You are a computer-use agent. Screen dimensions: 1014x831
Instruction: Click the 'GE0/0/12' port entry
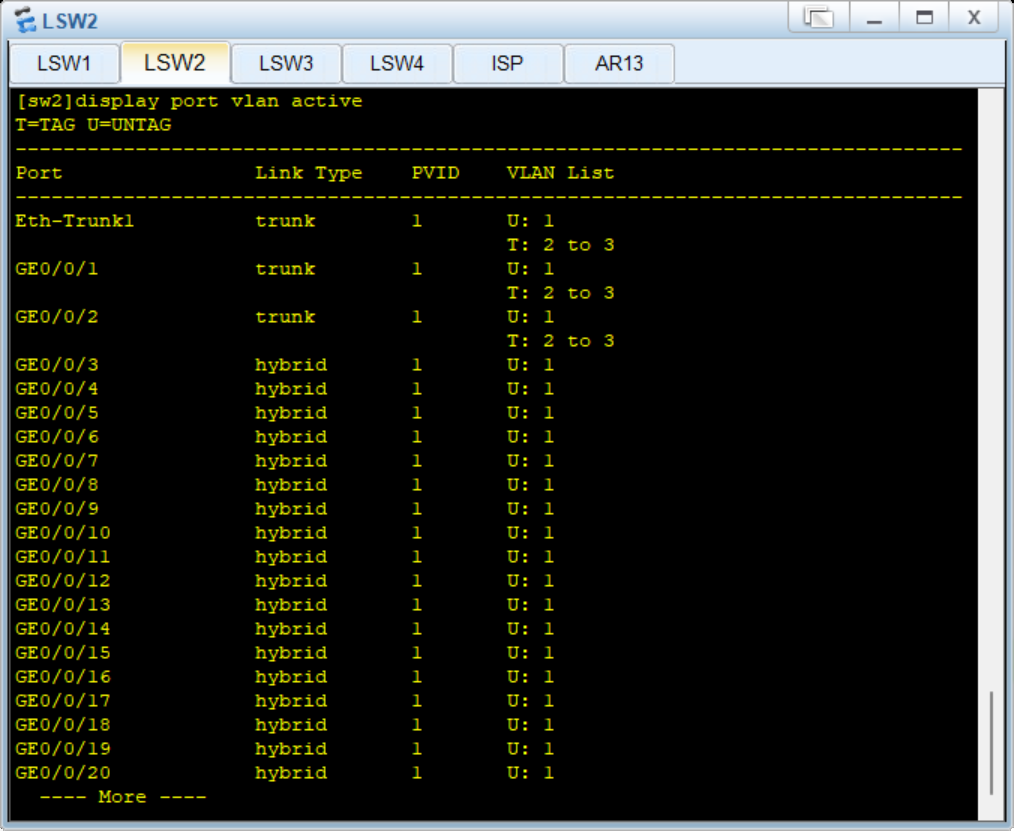point(63,581)
